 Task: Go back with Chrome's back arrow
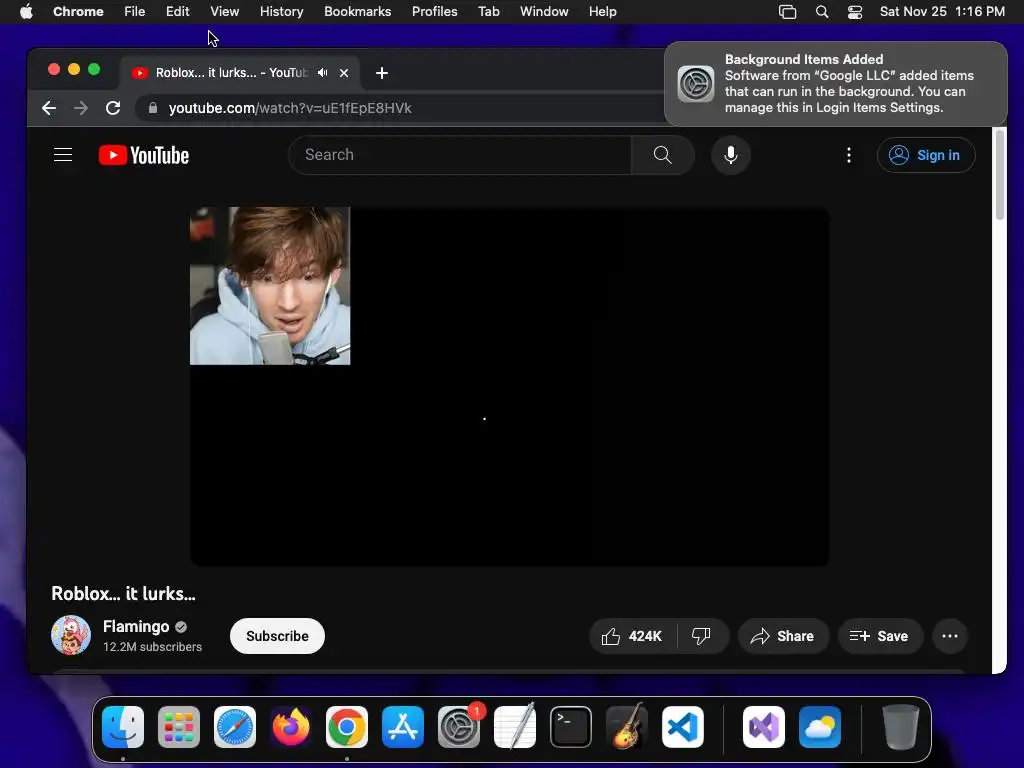(x=49, y=108)
